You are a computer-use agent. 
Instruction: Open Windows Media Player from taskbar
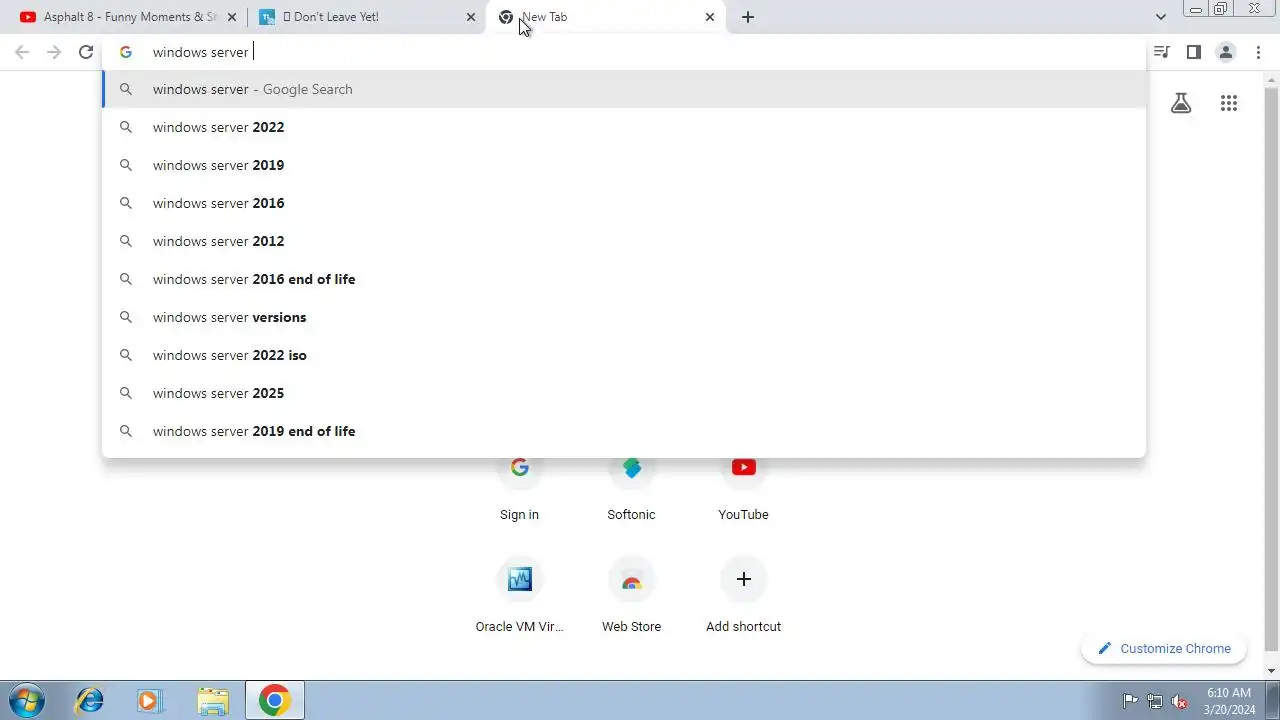tap(150, 700)
